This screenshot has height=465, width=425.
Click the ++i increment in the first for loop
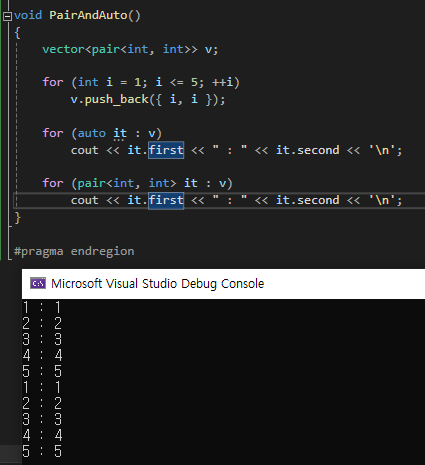coord(223,82)
